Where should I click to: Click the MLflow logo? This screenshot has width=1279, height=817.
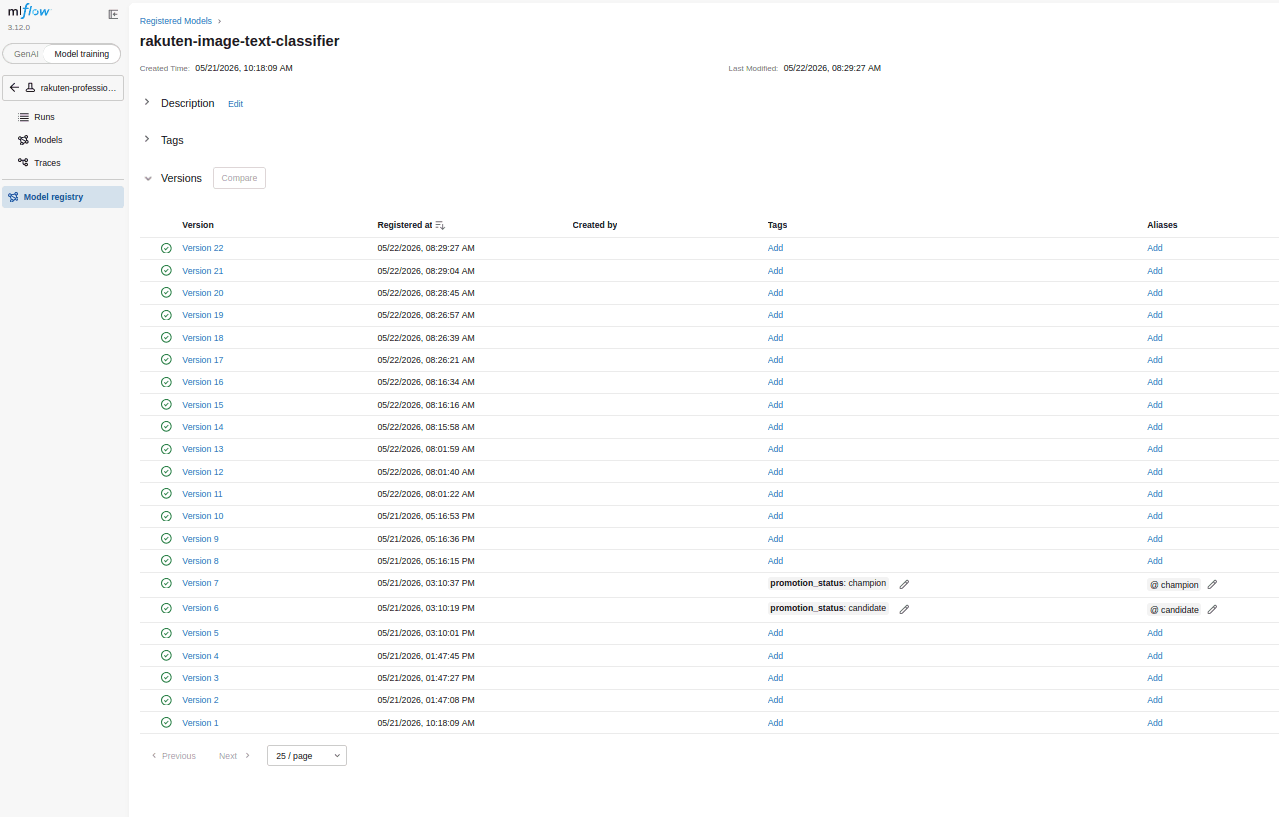pos(29,13)
